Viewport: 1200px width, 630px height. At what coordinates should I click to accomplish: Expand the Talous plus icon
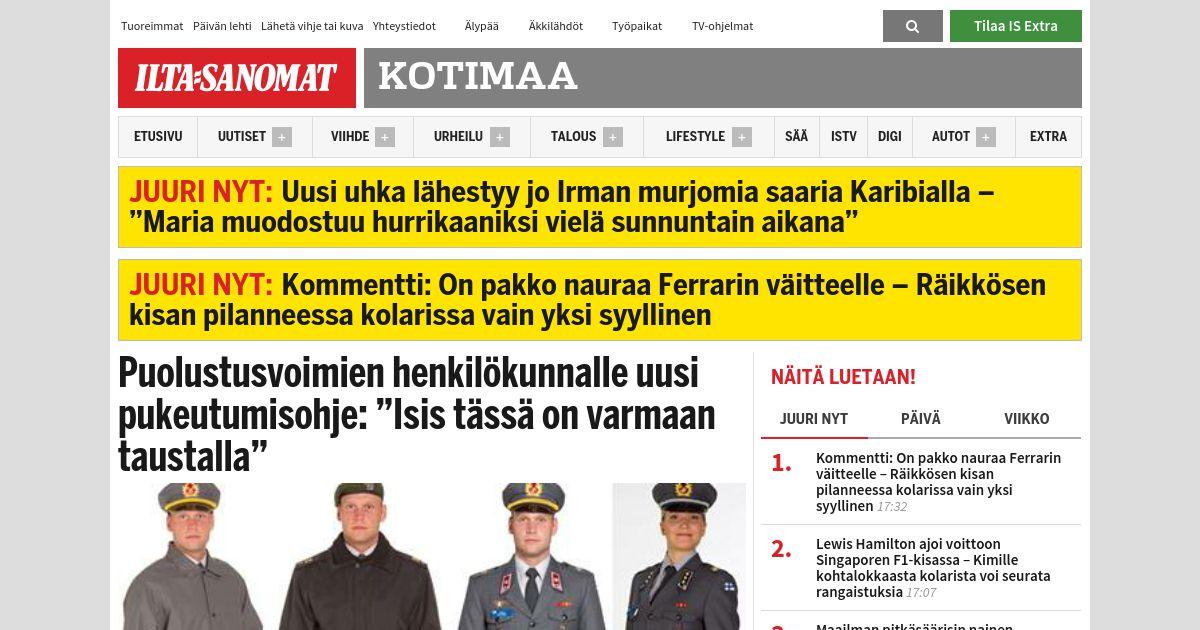613,137
